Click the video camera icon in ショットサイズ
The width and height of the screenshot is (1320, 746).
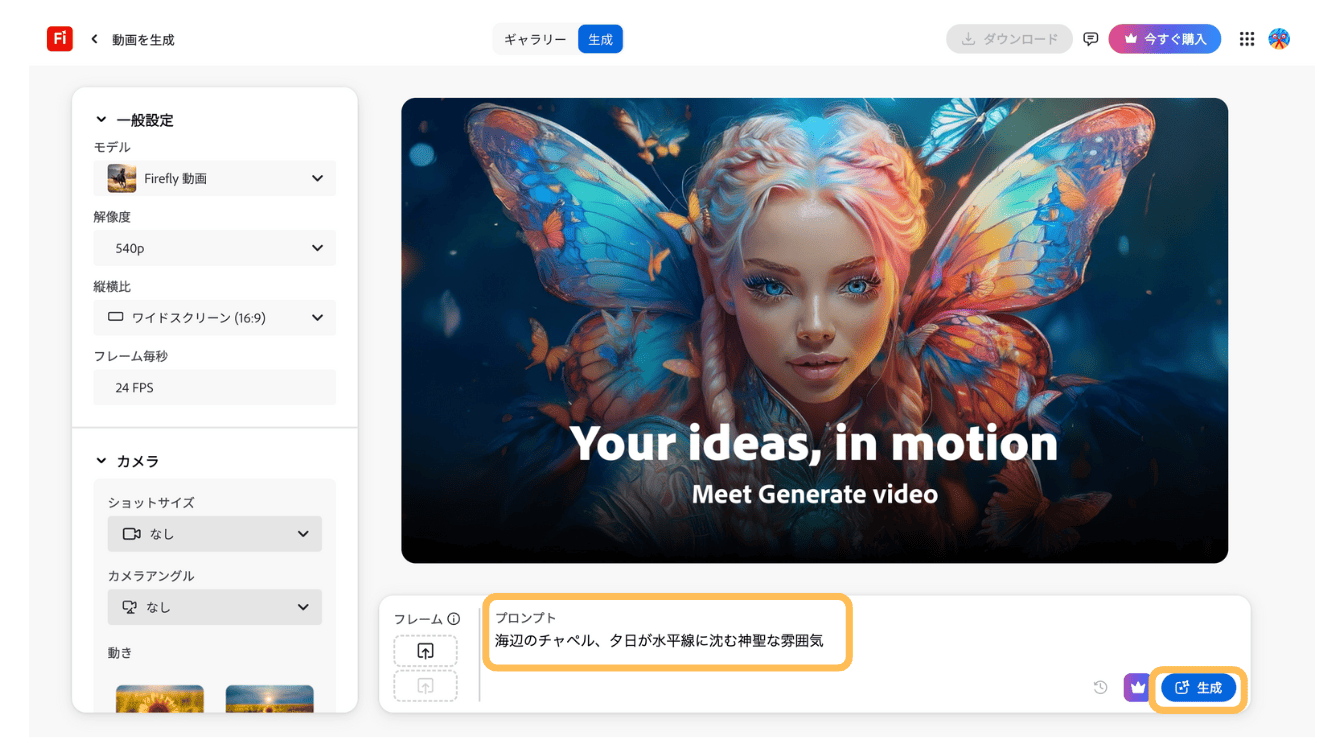point(131,534)
